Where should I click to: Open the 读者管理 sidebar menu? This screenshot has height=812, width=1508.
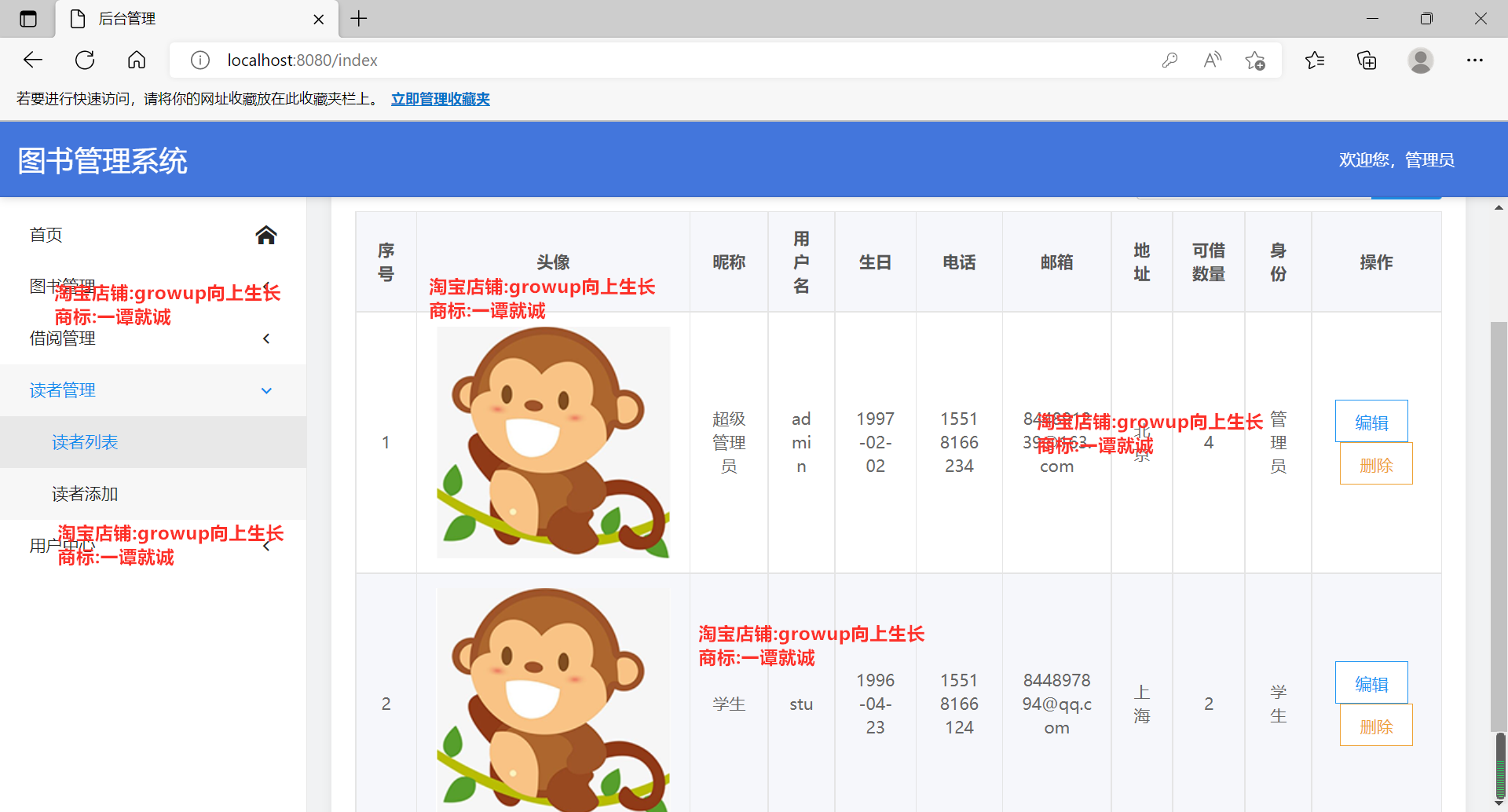[153, 390]
